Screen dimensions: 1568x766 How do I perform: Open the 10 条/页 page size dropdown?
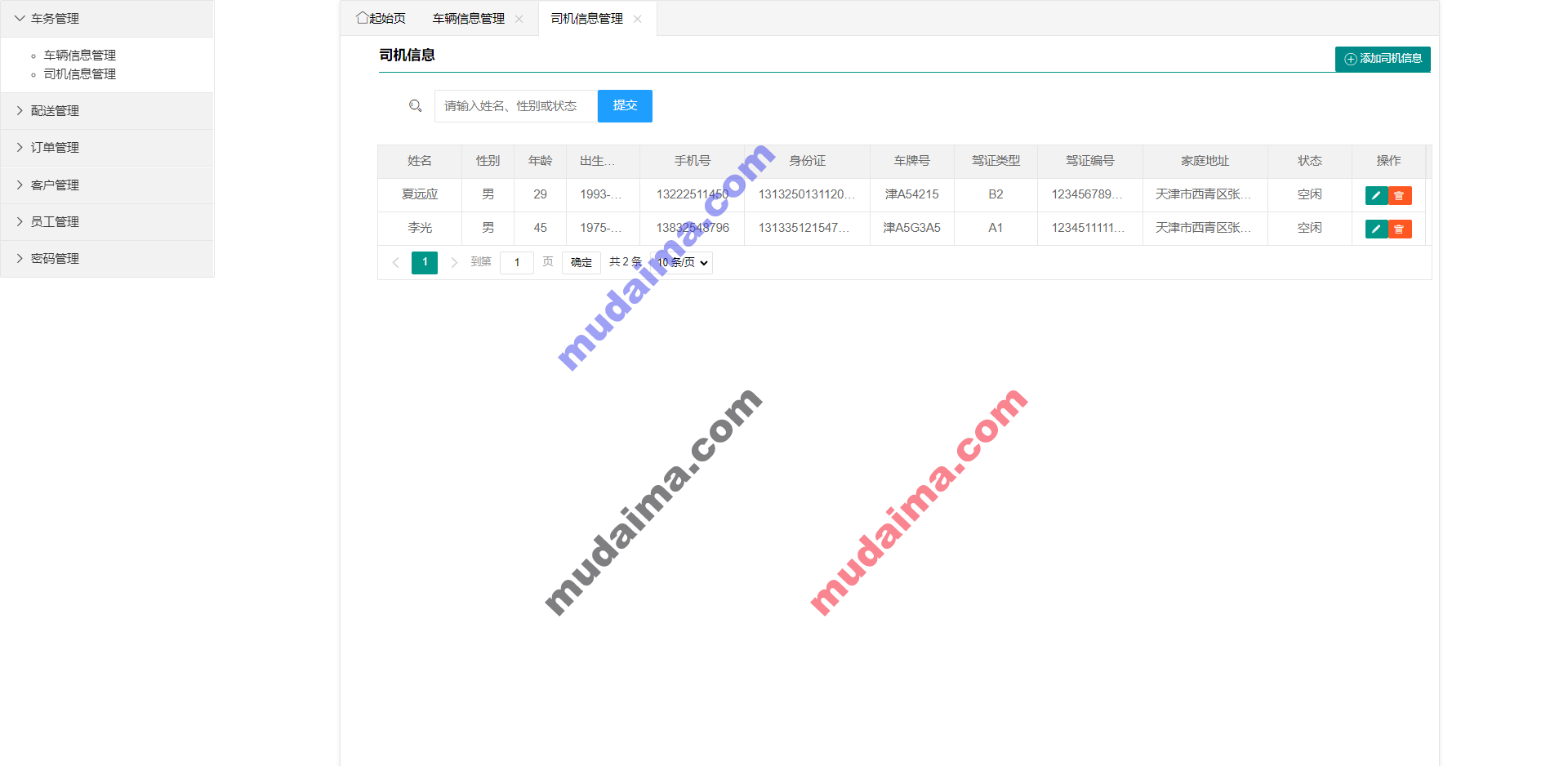coord(682,262)
